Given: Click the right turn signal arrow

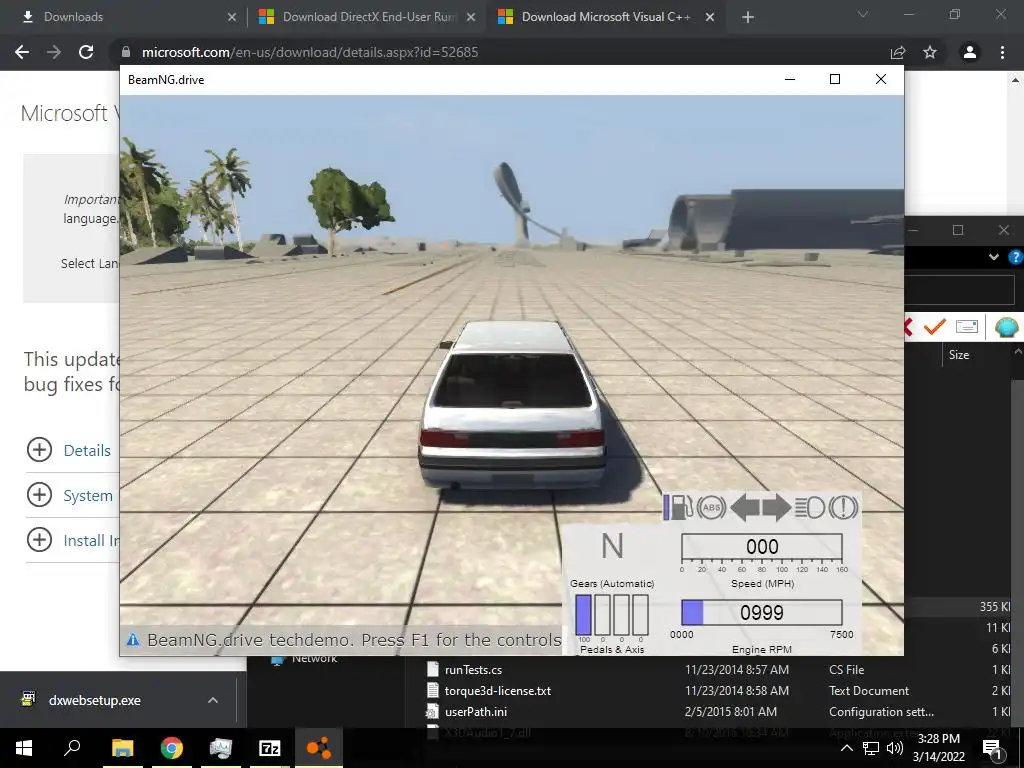Looking at the screenshot, I should 776,507.
